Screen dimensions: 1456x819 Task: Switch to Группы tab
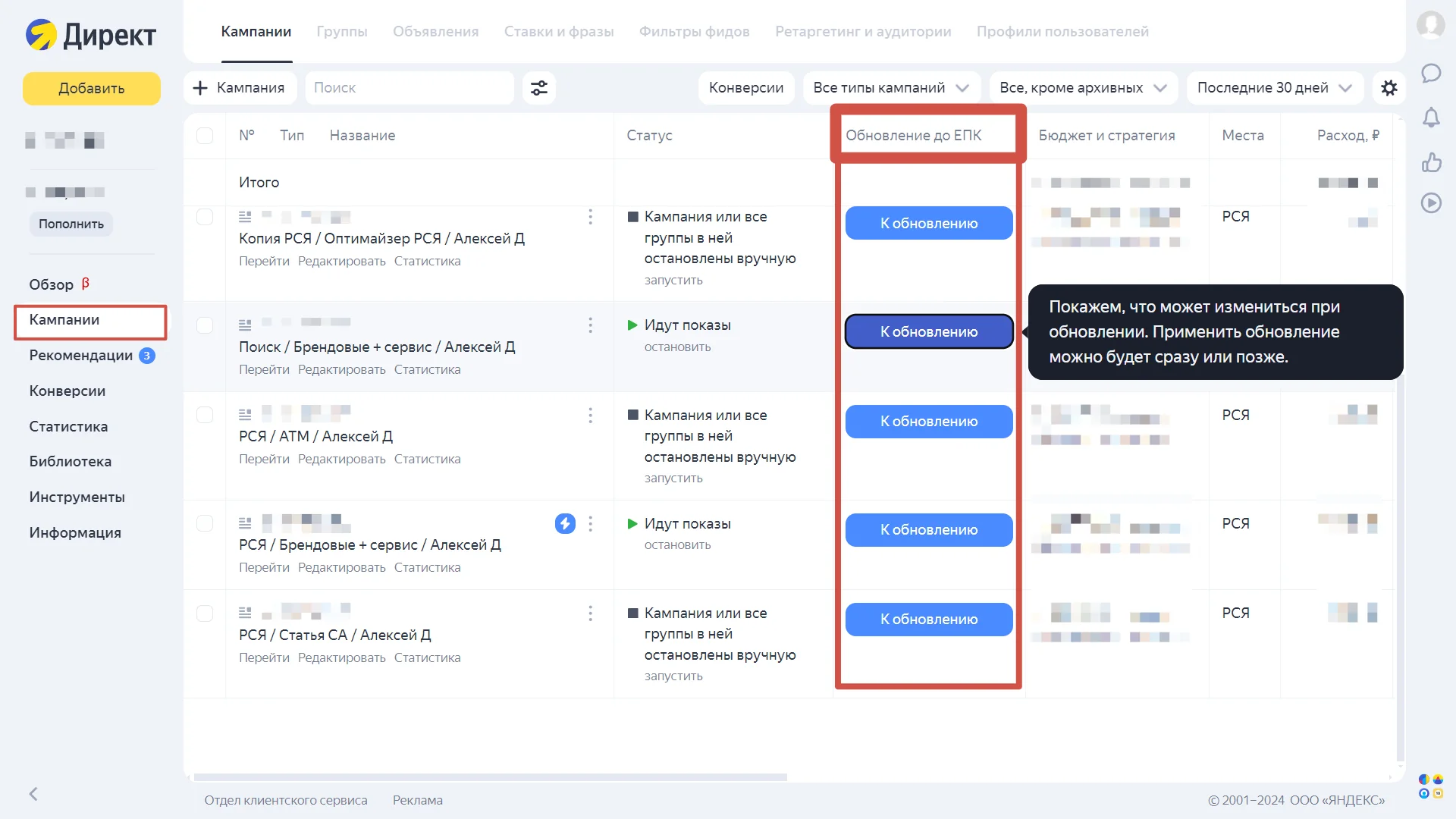[342, 32]
